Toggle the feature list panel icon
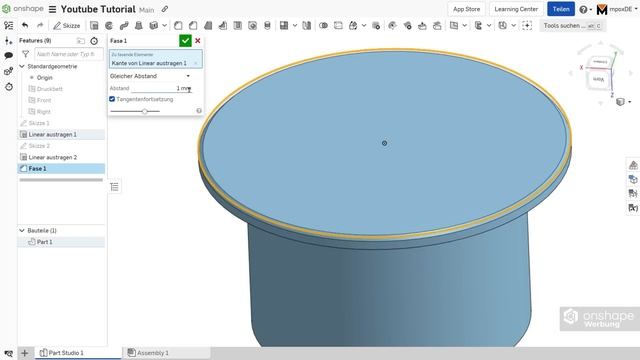 coord(9,26)
